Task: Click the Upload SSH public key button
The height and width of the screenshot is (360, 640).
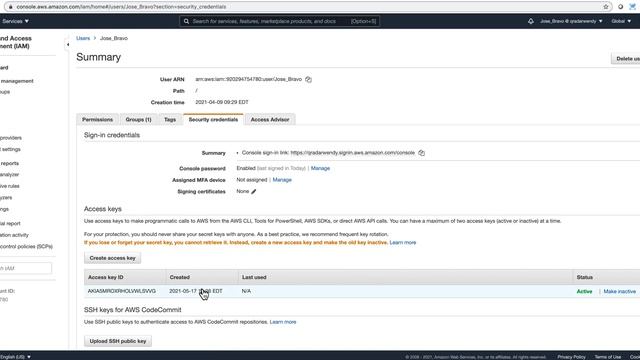Action: [118, 341]
